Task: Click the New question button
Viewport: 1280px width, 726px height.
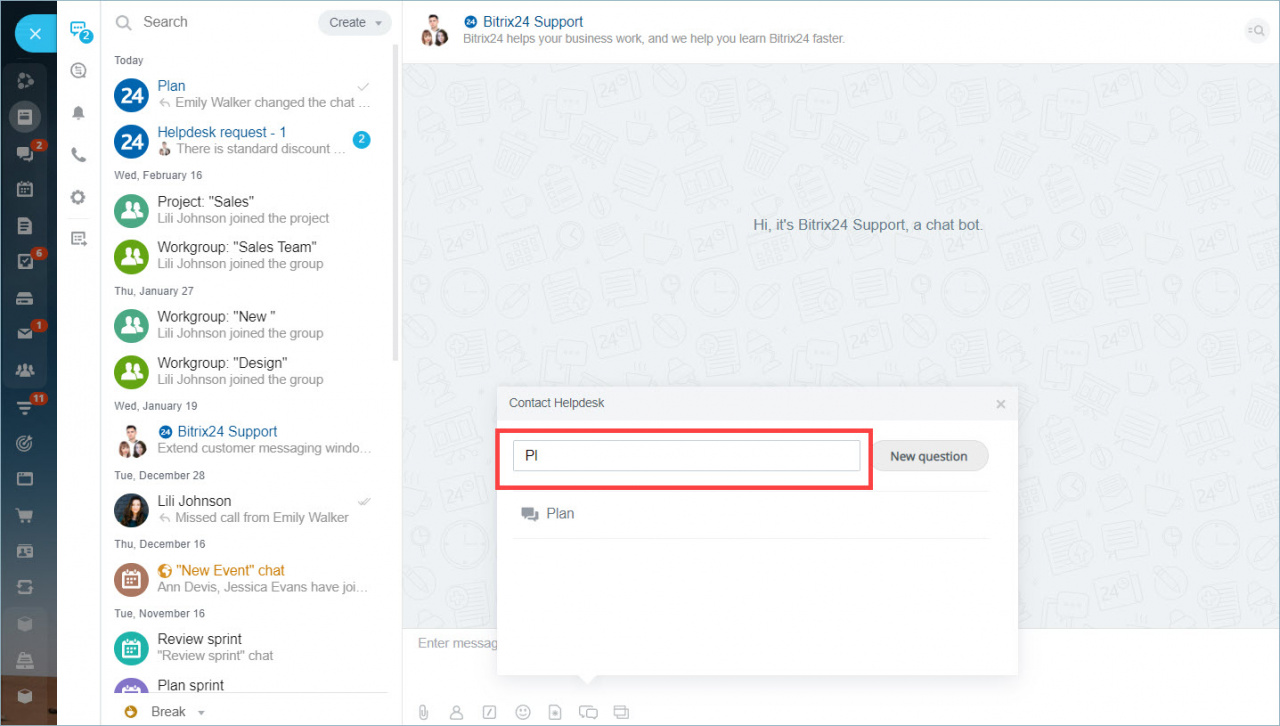Action: tap(929, 456)
